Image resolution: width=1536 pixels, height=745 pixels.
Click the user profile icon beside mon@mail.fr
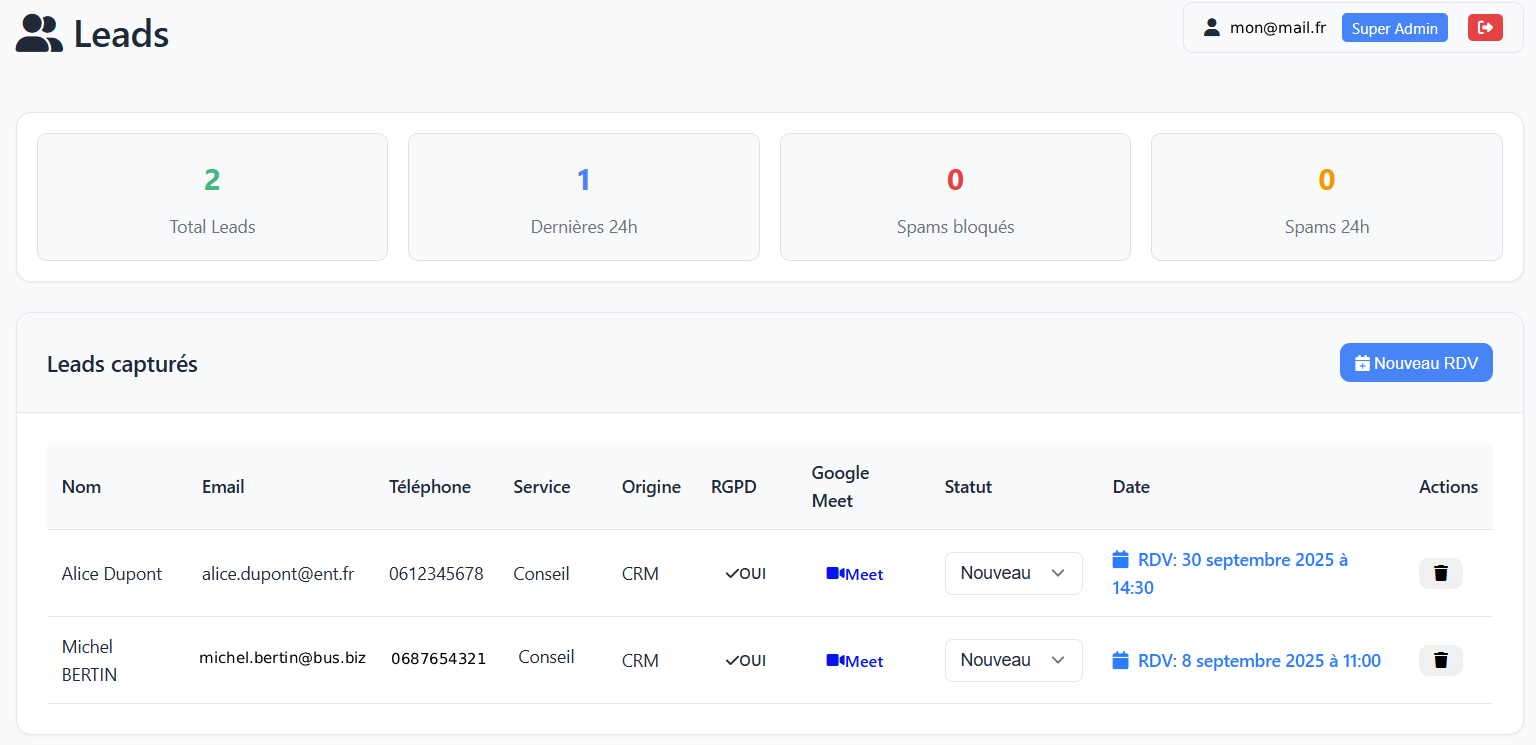[x=1212, y=28]
